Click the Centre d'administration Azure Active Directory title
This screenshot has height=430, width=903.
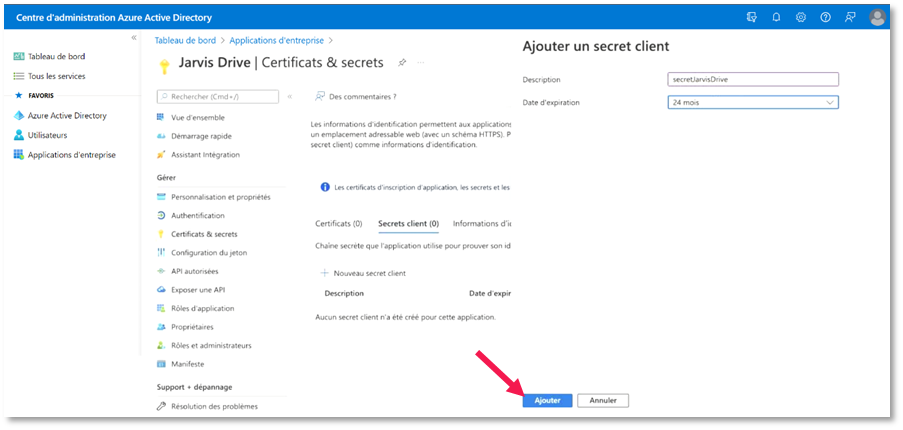[x=113, y=18]
